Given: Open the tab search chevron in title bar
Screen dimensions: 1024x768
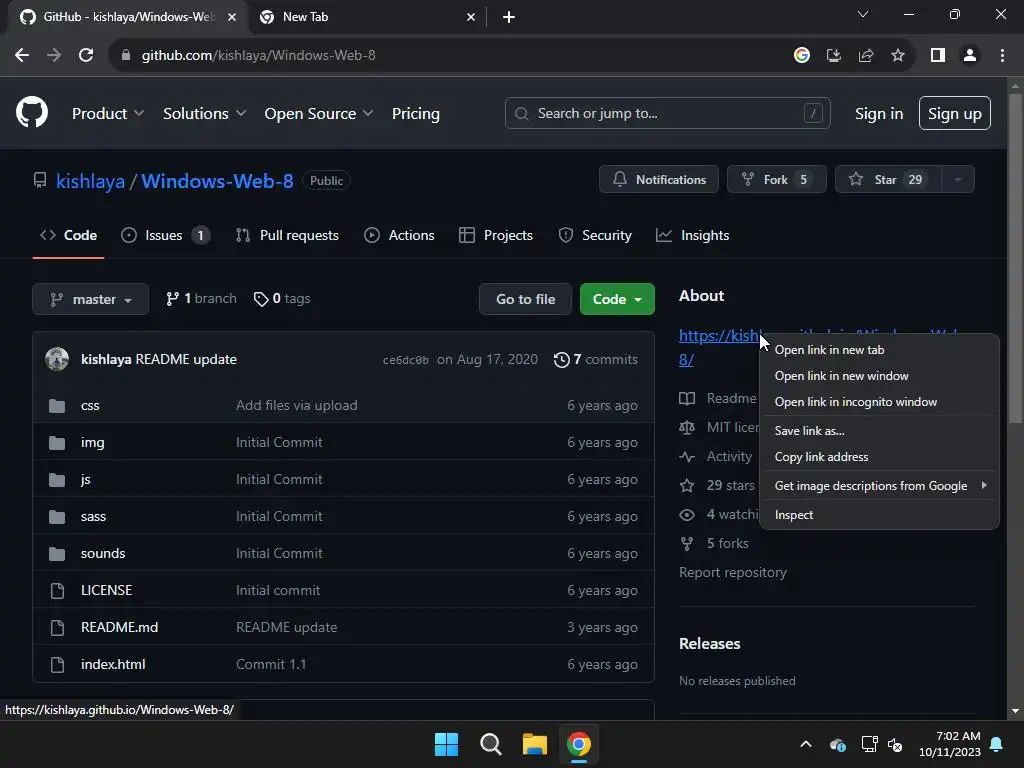Looking at the screenshot, I should (x=863, y=14).
